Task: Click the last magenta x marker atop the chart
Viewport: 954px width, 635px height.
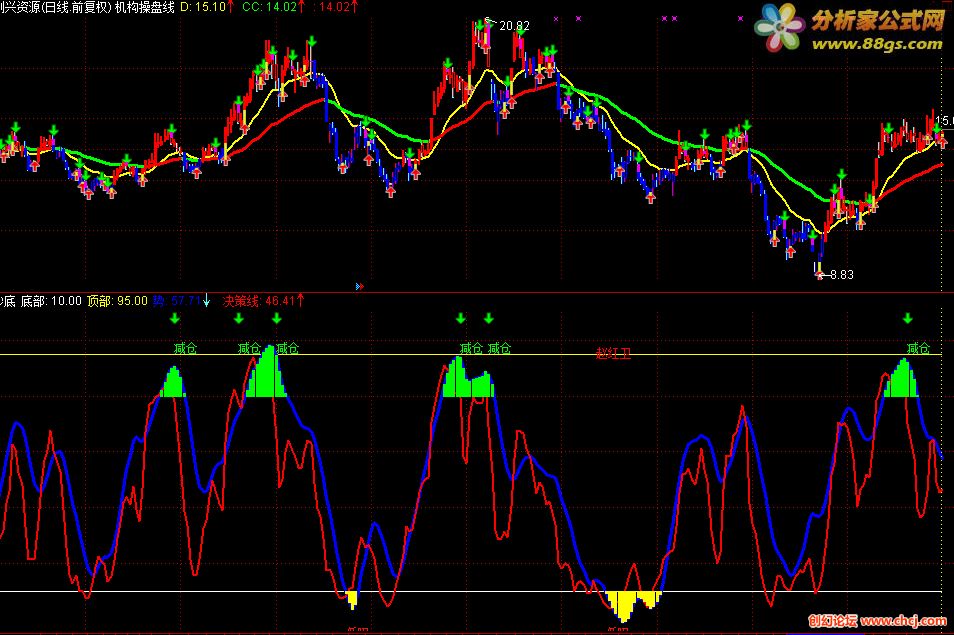Action: [740, 19]
